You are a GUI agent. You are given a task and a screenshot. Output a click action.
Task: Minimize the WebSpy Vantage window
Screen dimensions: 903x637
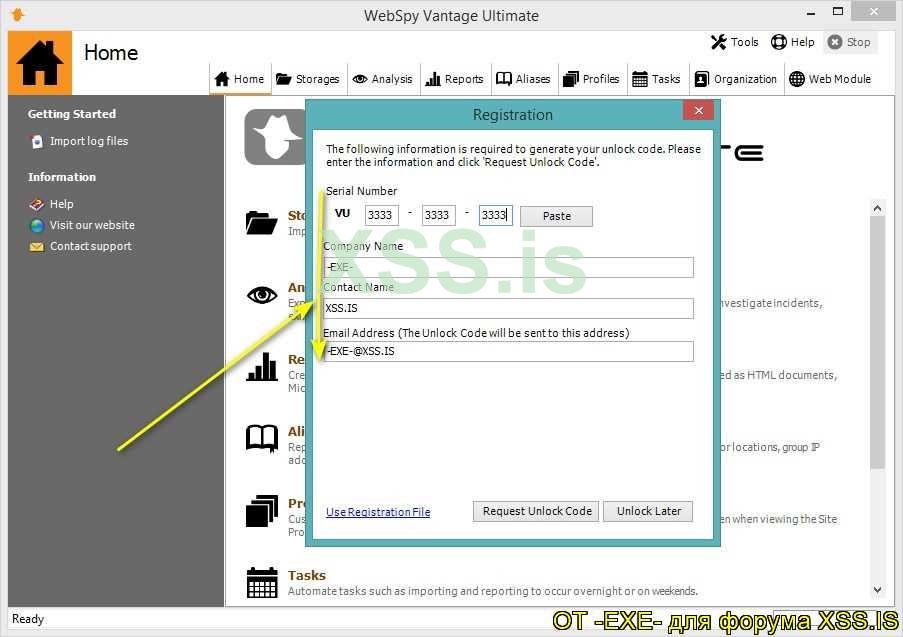[x=811, y=13]
